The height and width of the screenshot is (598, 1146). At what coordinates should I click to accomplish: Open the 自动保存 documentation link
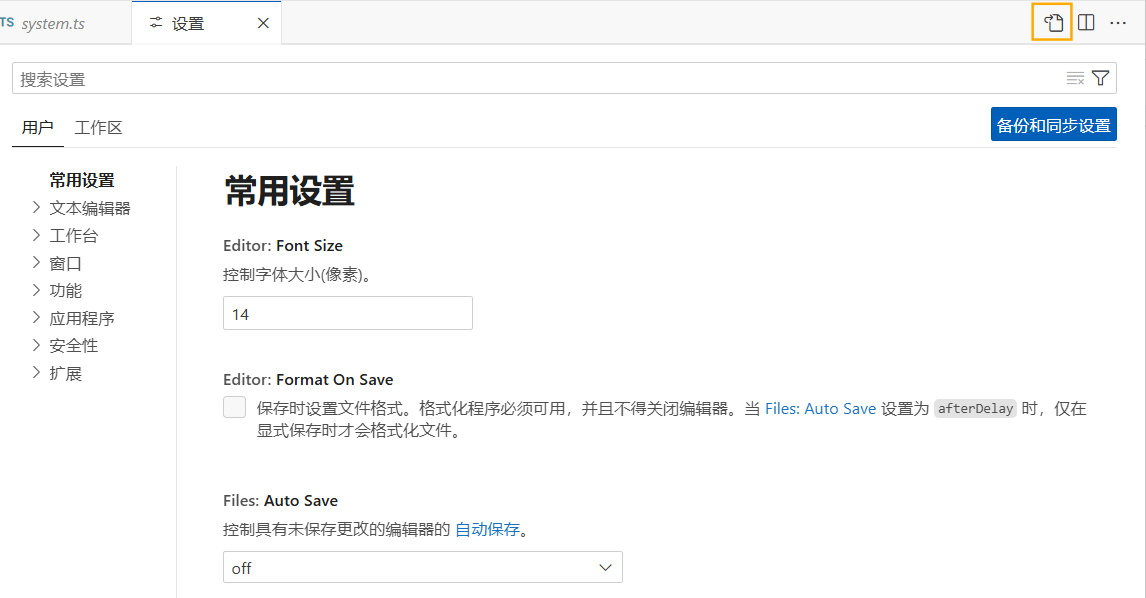(487, 529)
